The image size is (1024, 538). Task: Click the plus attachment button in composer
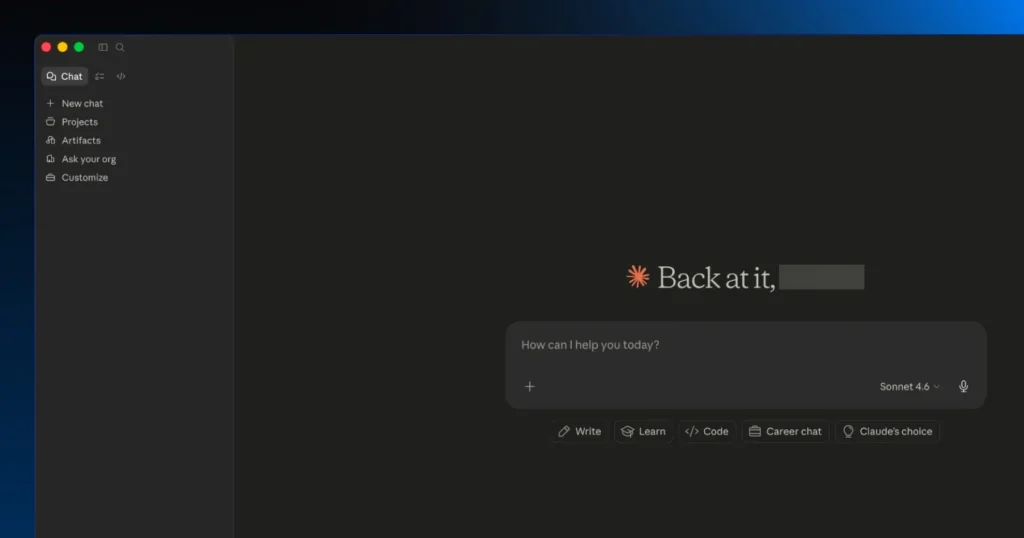(x=530, y=387)
